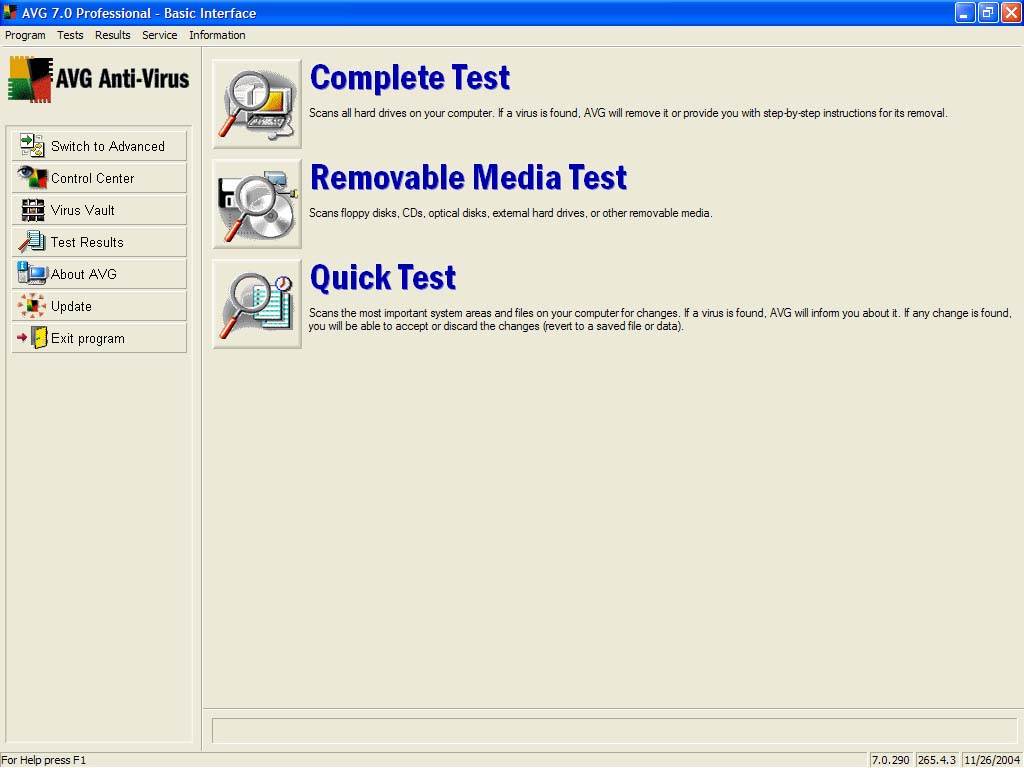The width and height of the screenshot is (1024, 768).
Task: View Test Results via sidebar label
Action: [x=88, y=242]
